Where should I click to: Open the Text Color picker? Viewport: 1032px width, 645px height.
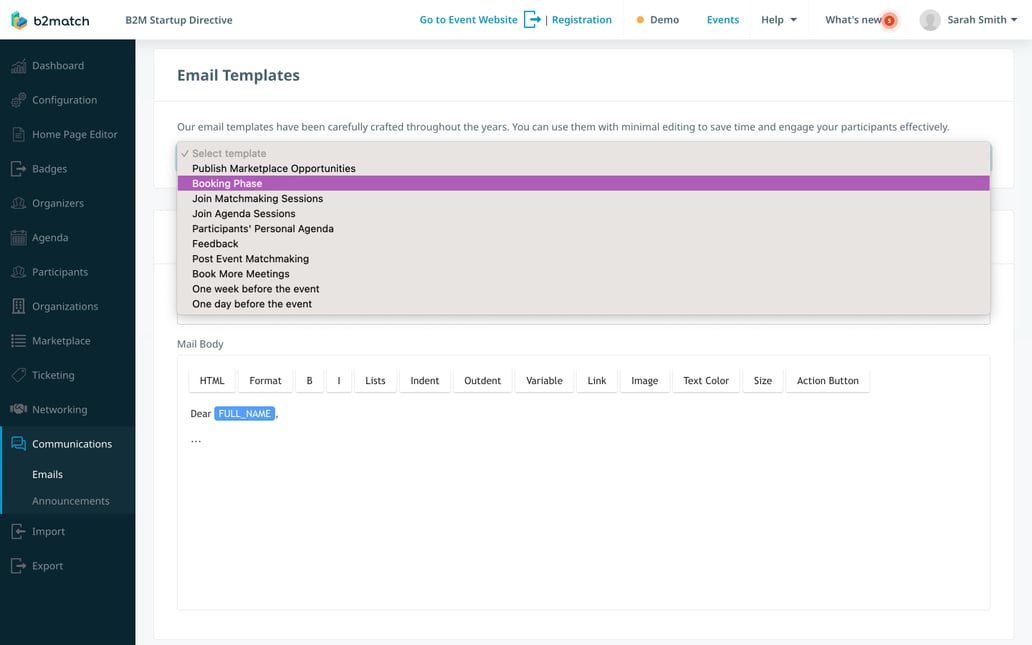click(x=705, y=380)
